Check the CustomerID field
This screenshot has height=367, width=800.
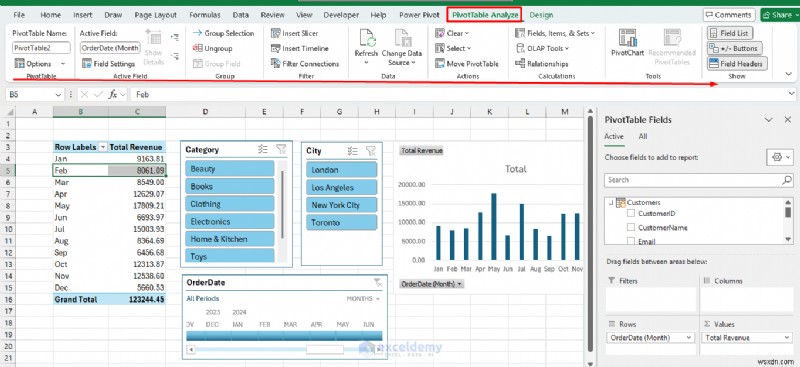(x=631, y=213)
